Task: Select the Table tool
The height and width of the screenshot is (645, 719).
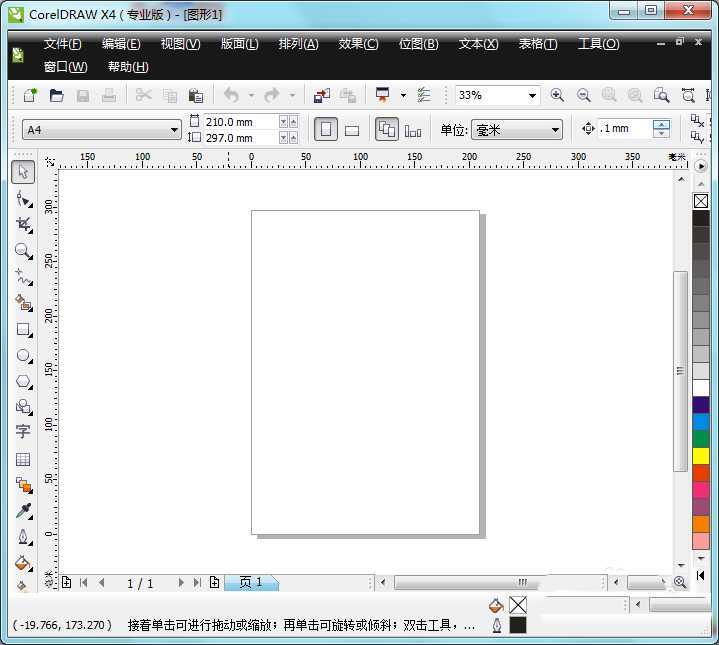Action: coord(23,459)
